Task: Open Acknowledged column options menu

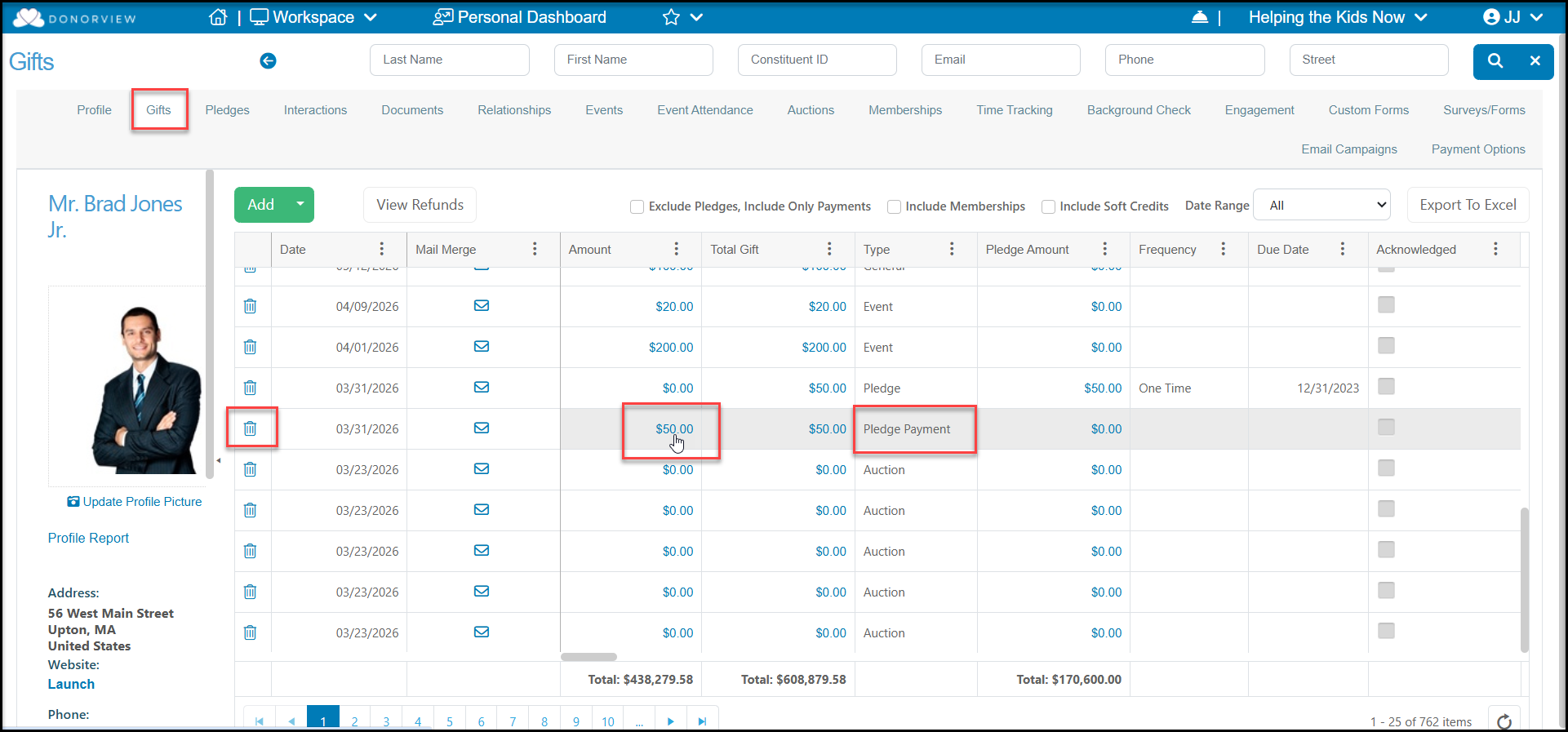Action: (1495, 249)
